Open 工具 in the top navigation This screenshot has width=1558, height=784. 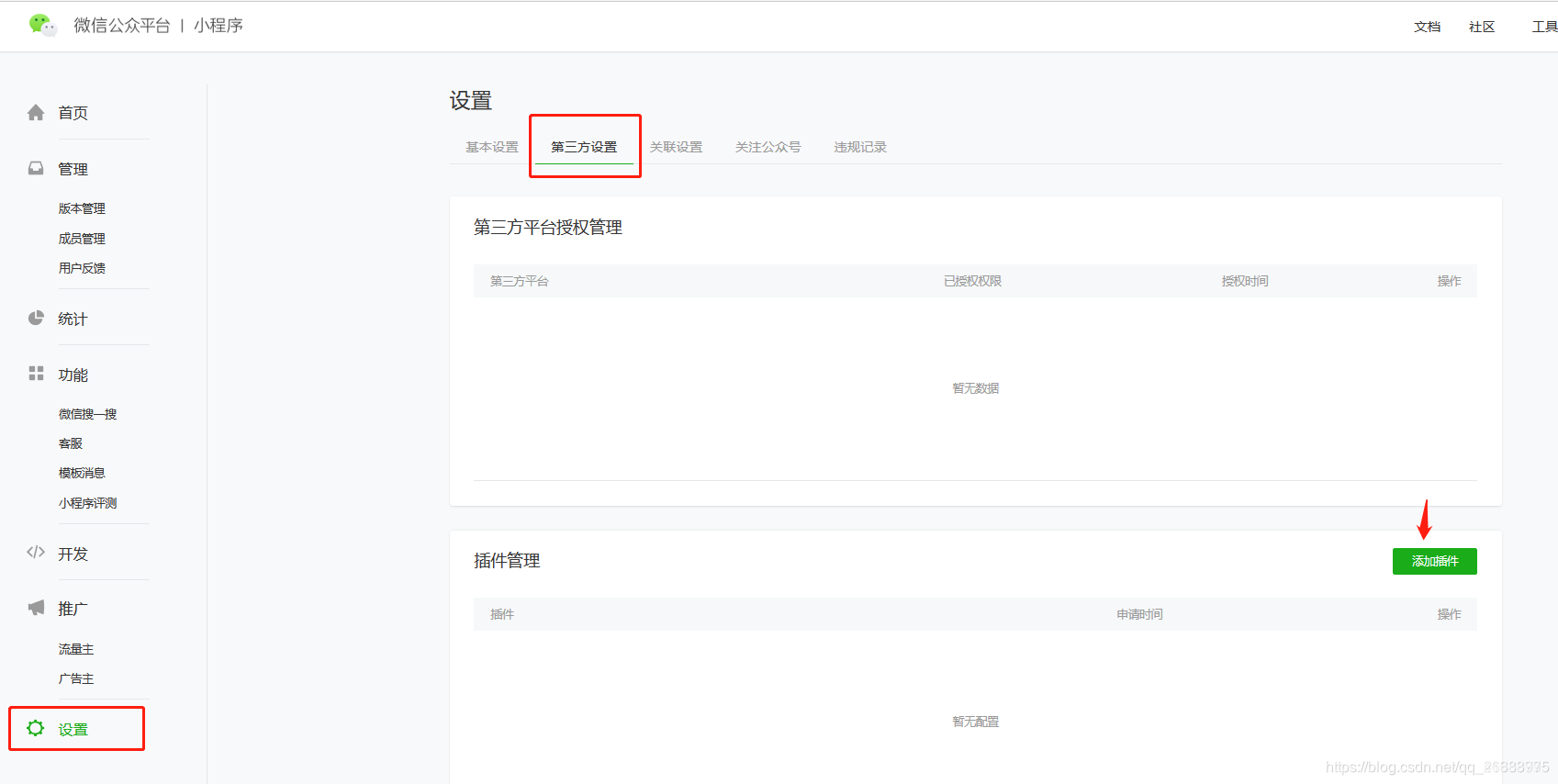(x=1544, y=27)
